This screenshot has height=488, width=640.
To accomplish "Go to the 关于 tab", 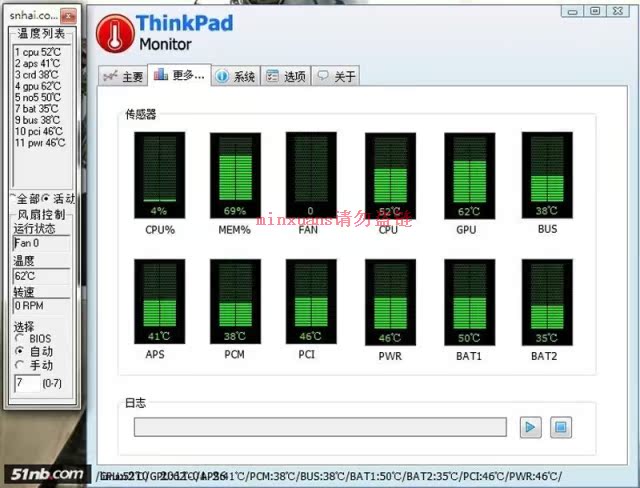I will (x=336, y=76).
